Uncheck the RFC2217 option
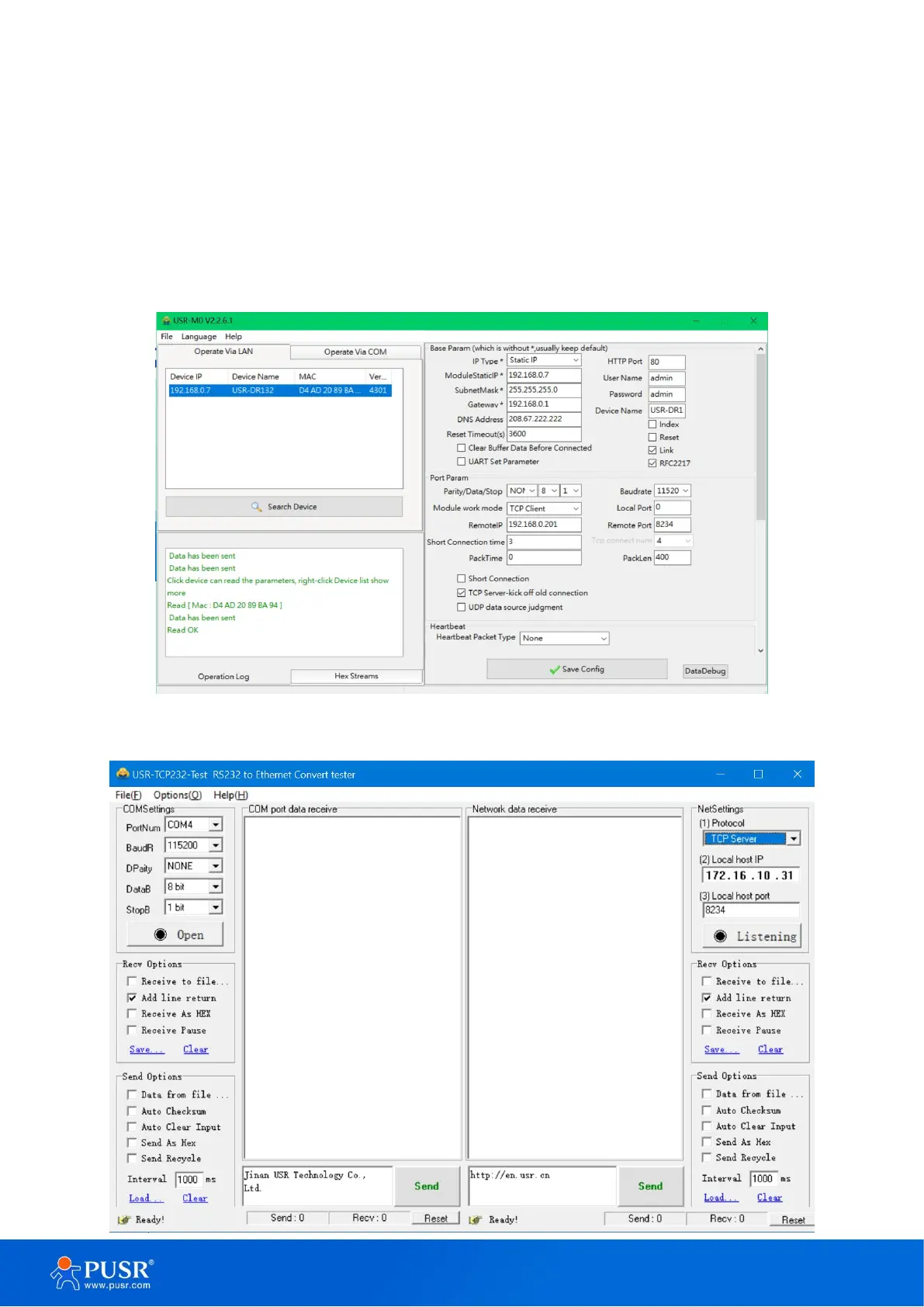The image size is (924, 1307). pos(652,463)
